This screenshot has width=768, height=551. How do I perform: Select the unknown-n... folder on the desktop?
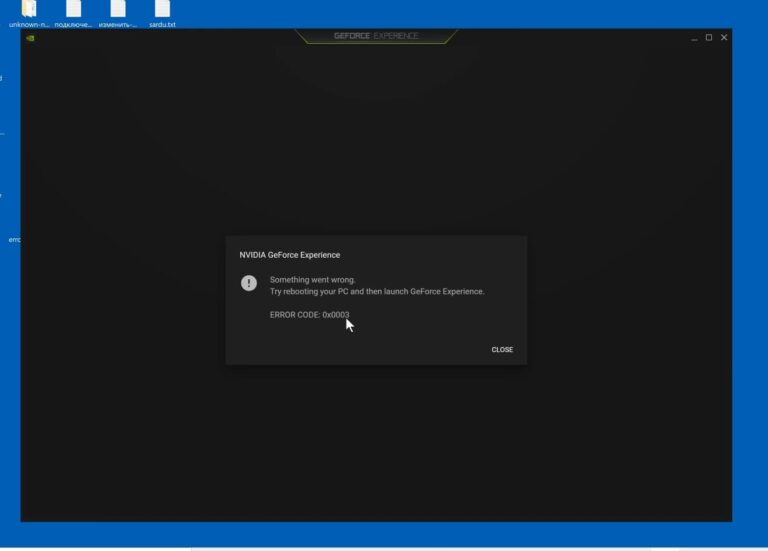(29, 11)
